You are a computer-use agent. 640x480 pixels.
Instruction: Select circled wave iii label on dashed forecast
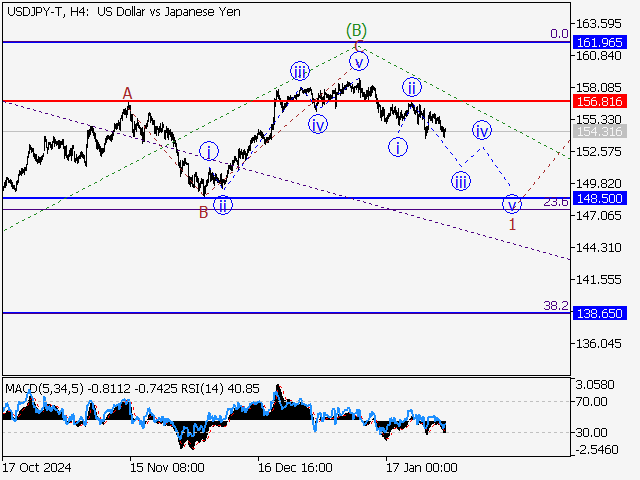coord(461,180)
